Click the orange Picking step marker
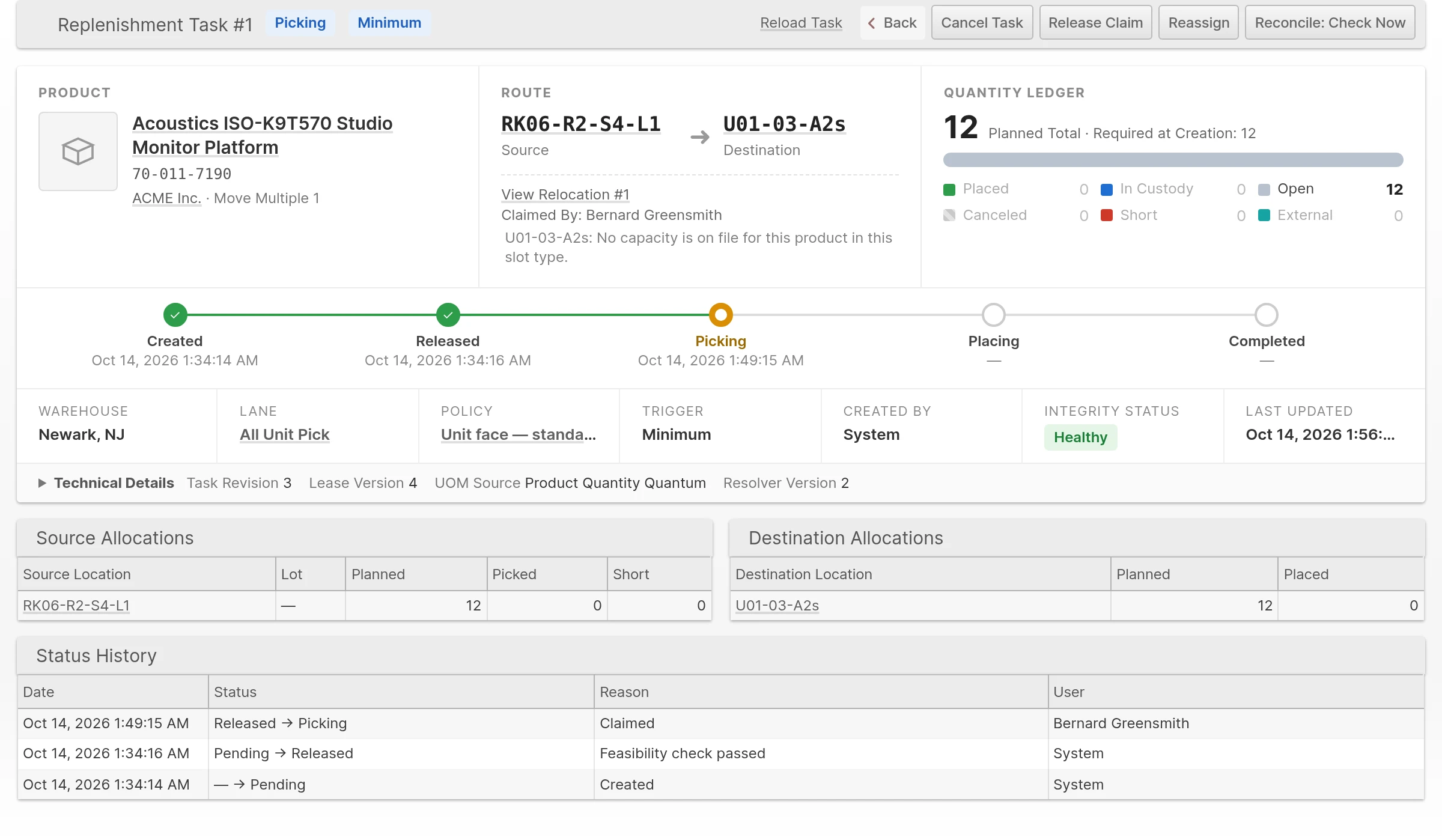This screenshot has height=840, width=1442. point(720,315)
